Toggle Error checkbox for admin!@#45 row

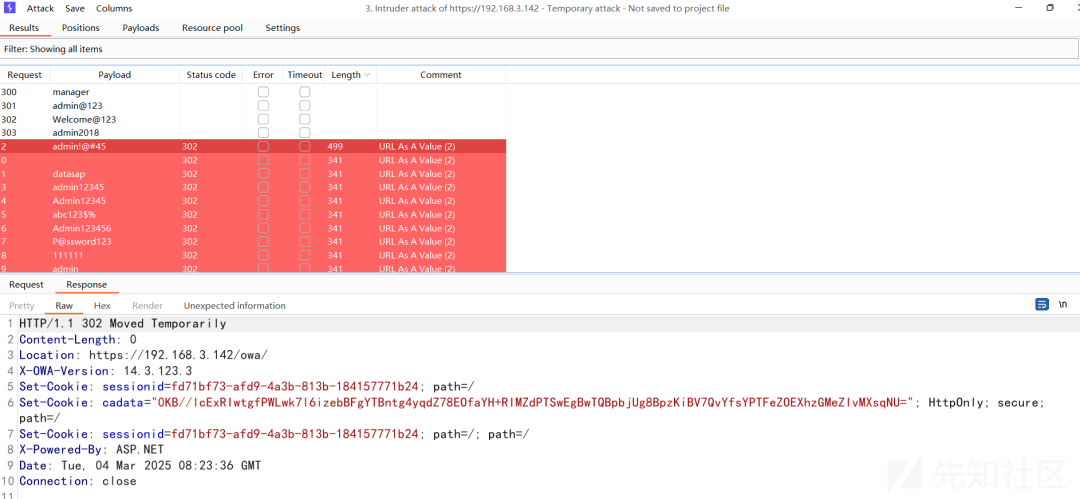tap(263, 146)
